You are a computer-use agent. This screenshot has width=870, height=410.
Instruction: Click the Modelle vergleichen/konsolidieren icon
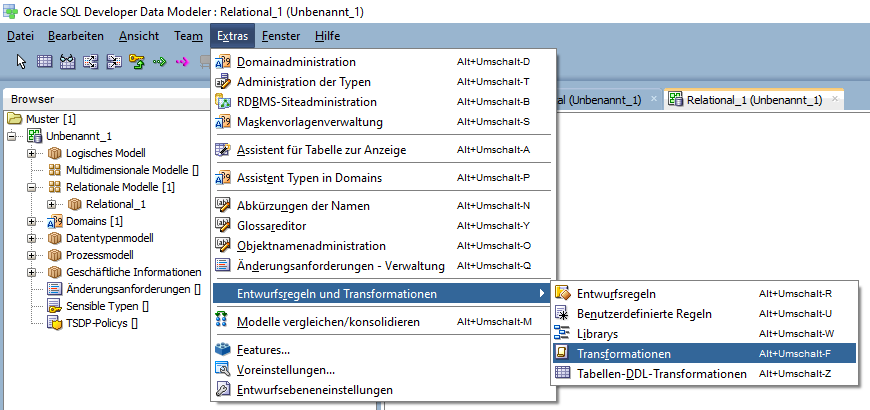coord(222,322)
